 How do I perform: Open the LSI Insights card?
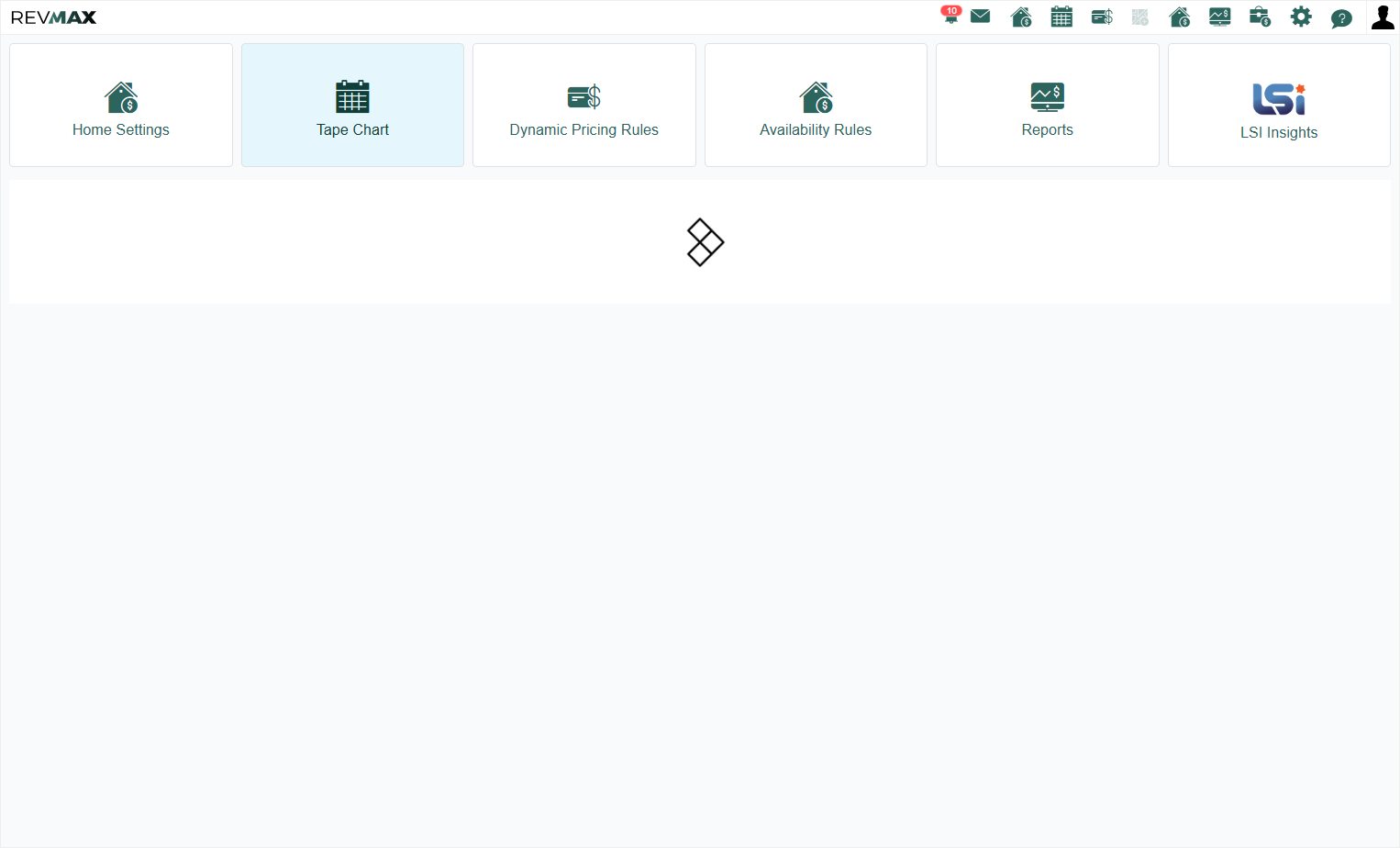click(x=1279, y=105)
